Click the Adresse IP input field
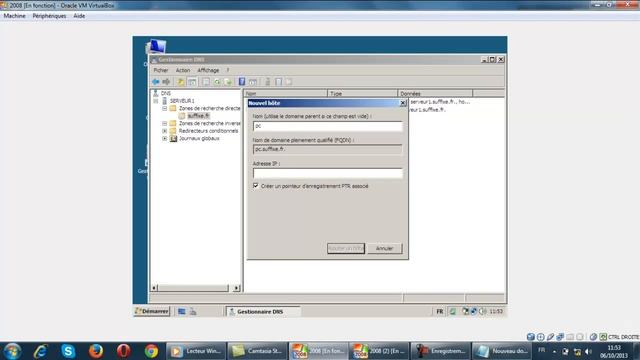This screenshot has width=640, height=360. click(x=327, y=173)
